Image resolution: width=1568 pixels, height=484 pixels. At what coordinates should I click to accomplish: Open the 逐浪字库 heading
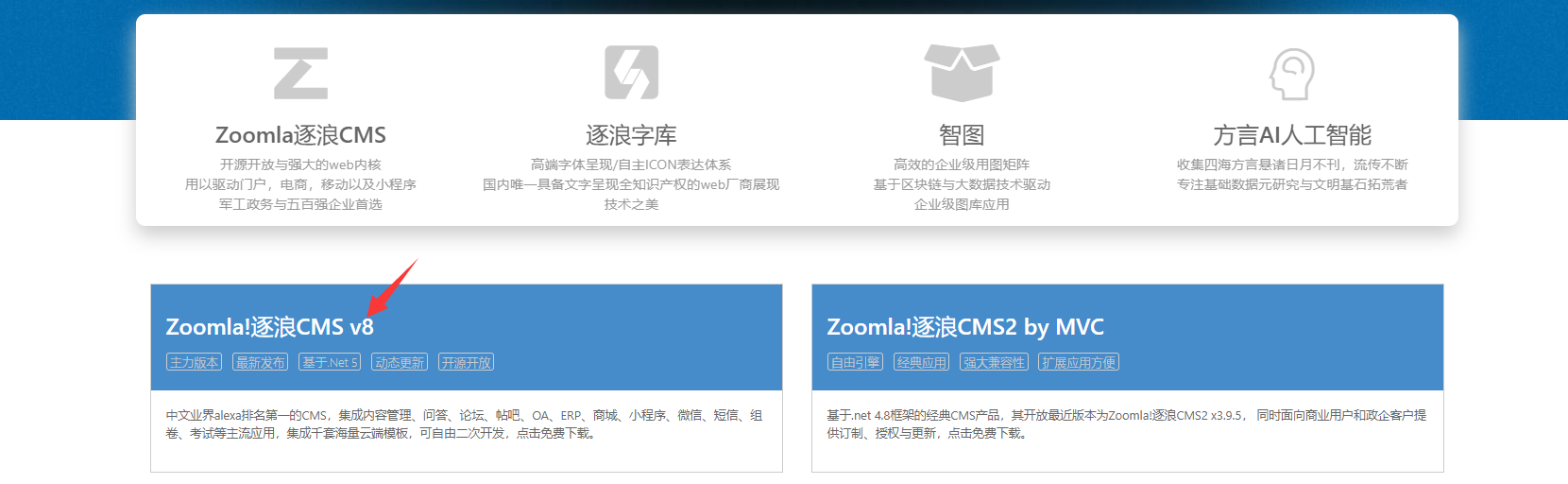pyautogui.click(x=631, y=135)
